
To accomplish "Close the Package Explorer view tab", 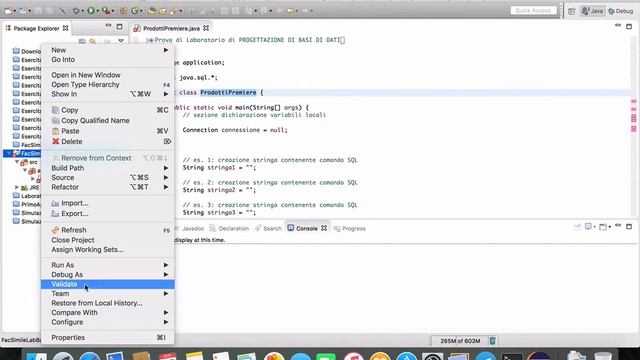I will click(x=65, y=28).
